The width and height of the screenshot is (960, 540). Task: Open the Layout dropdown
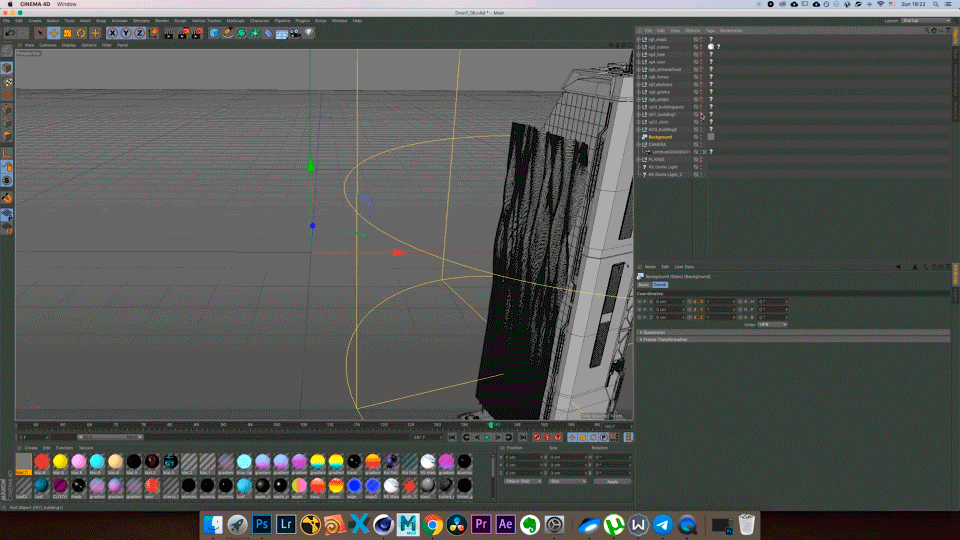click(926, 20)
